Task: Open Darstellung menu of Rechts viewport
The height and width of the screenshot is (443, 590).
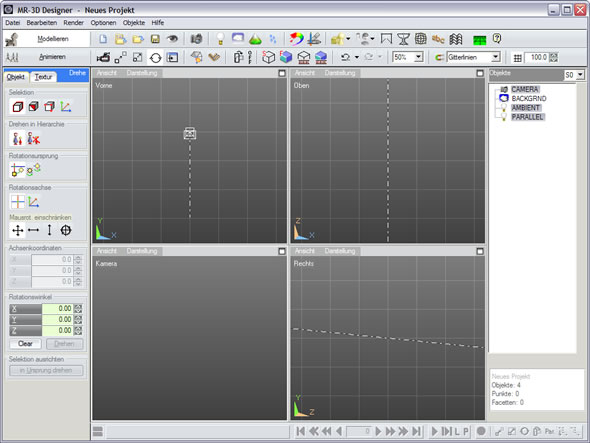Action: click(340, 251)
